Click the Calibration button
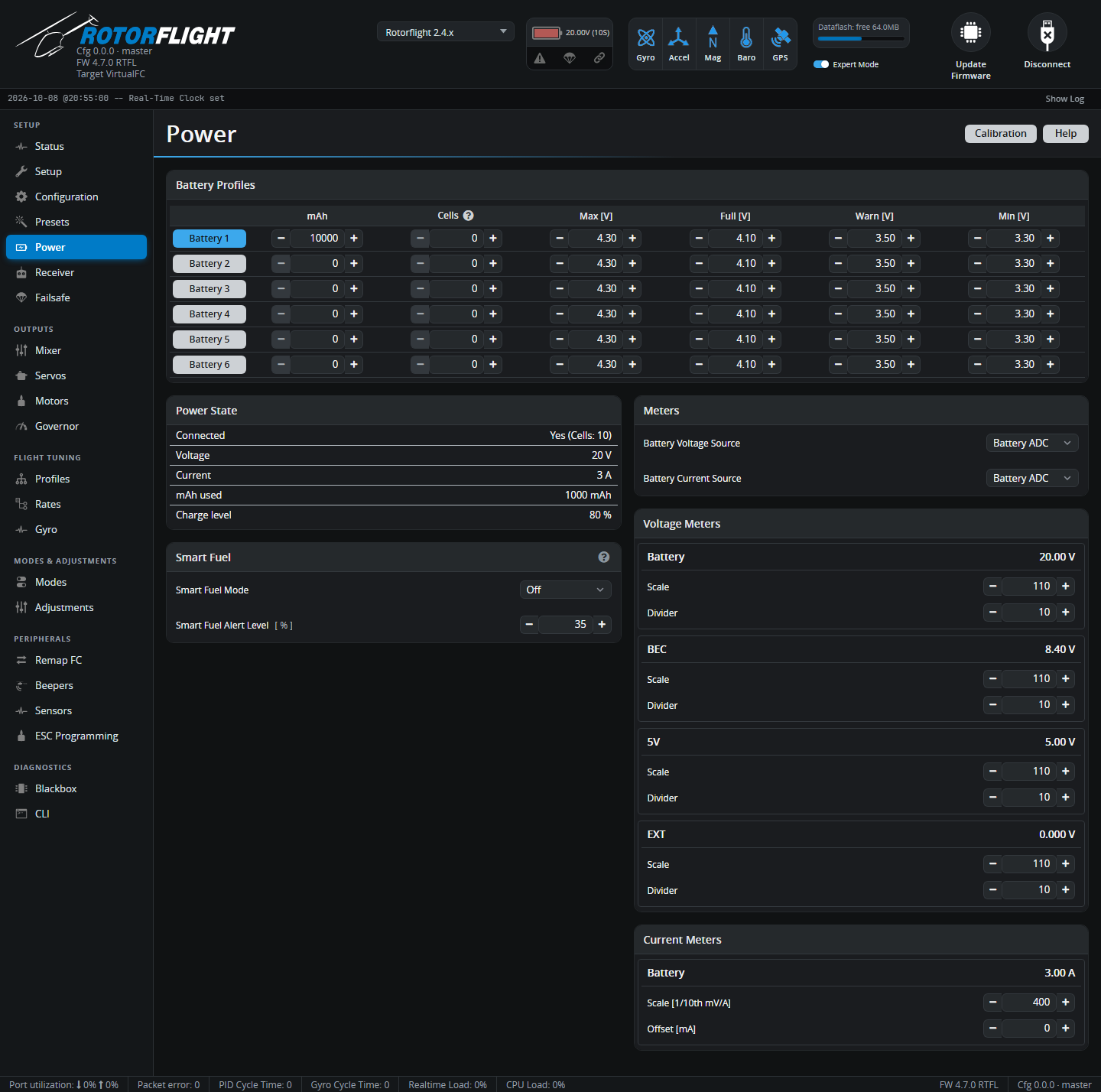This screenshot has width=1101, height=1092. 1001,134
